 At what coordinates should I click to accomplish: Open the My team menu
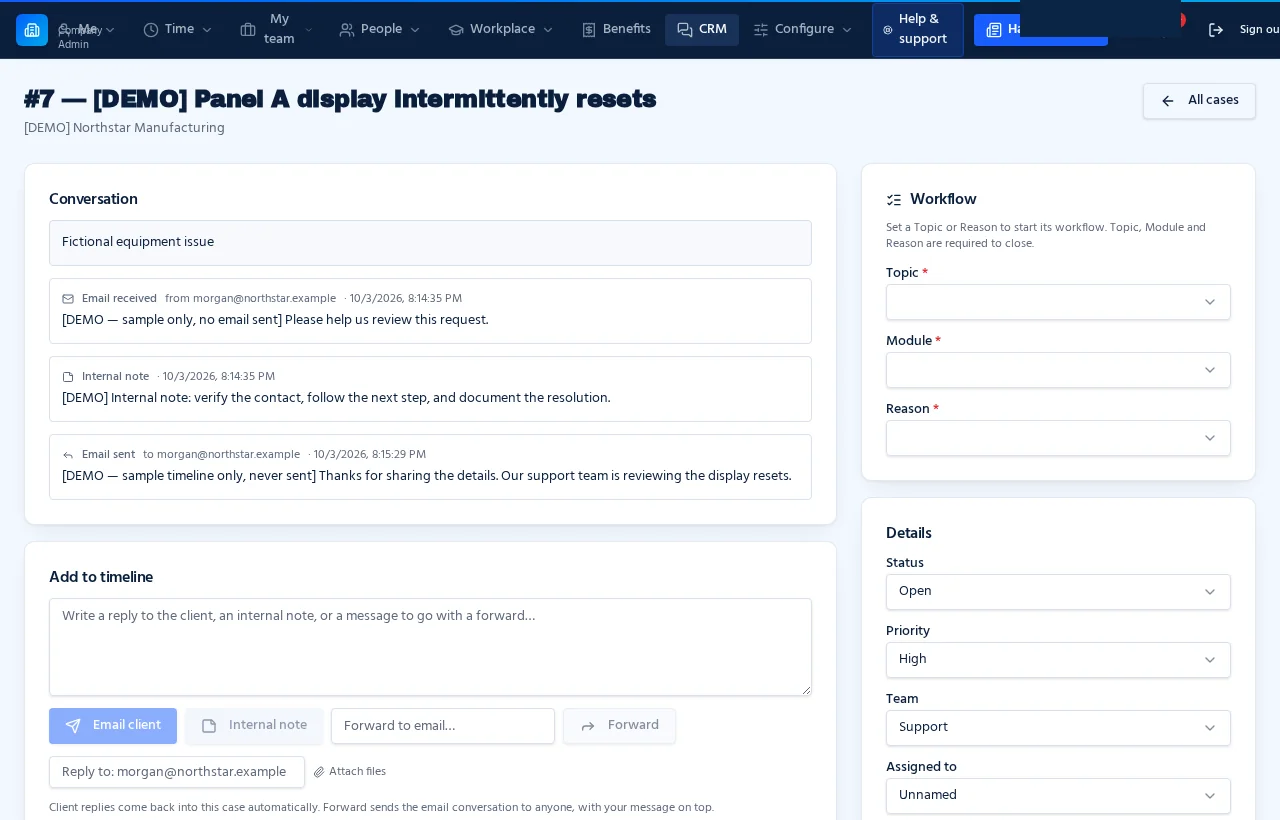(x=277, y=30)
